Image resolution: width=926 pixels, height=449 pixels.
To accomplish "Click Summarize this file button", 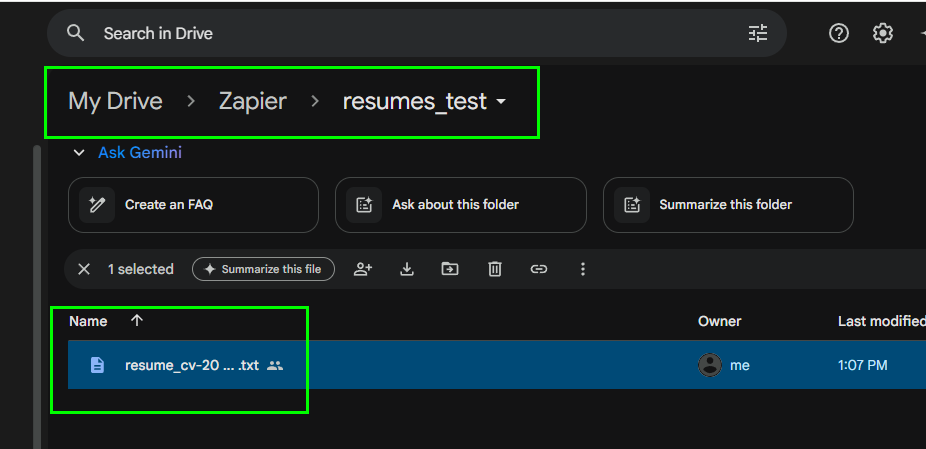I will click(x=263, y=269).
